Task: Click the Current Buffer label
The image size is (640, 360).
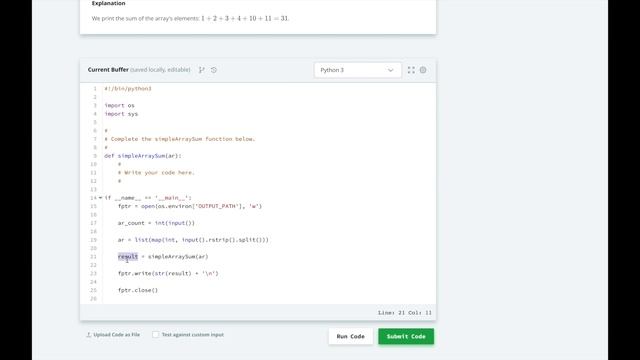Action: tap(108, 70)
